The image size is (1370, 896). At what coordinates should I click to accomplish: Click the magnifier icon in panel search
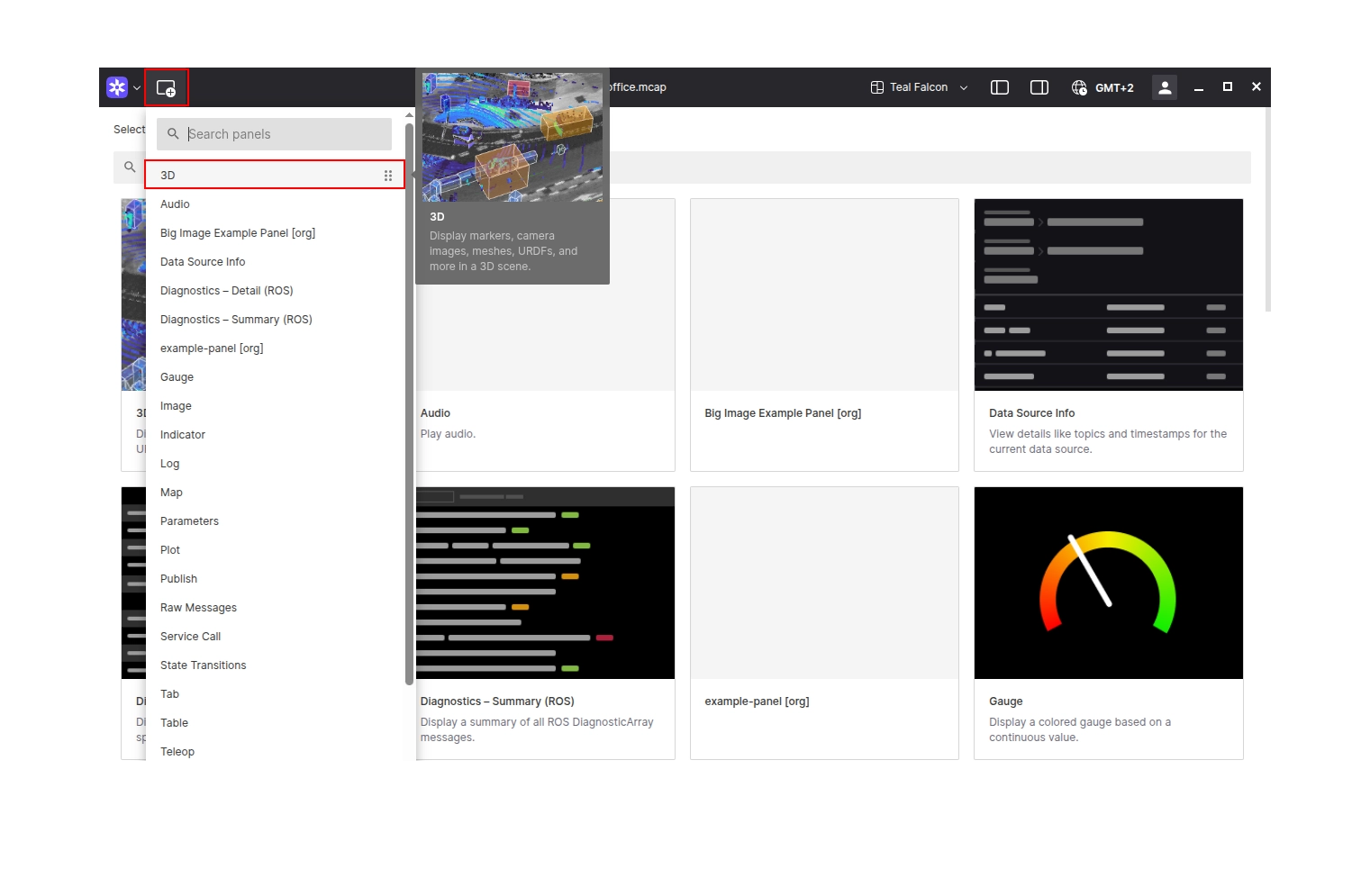173,134
